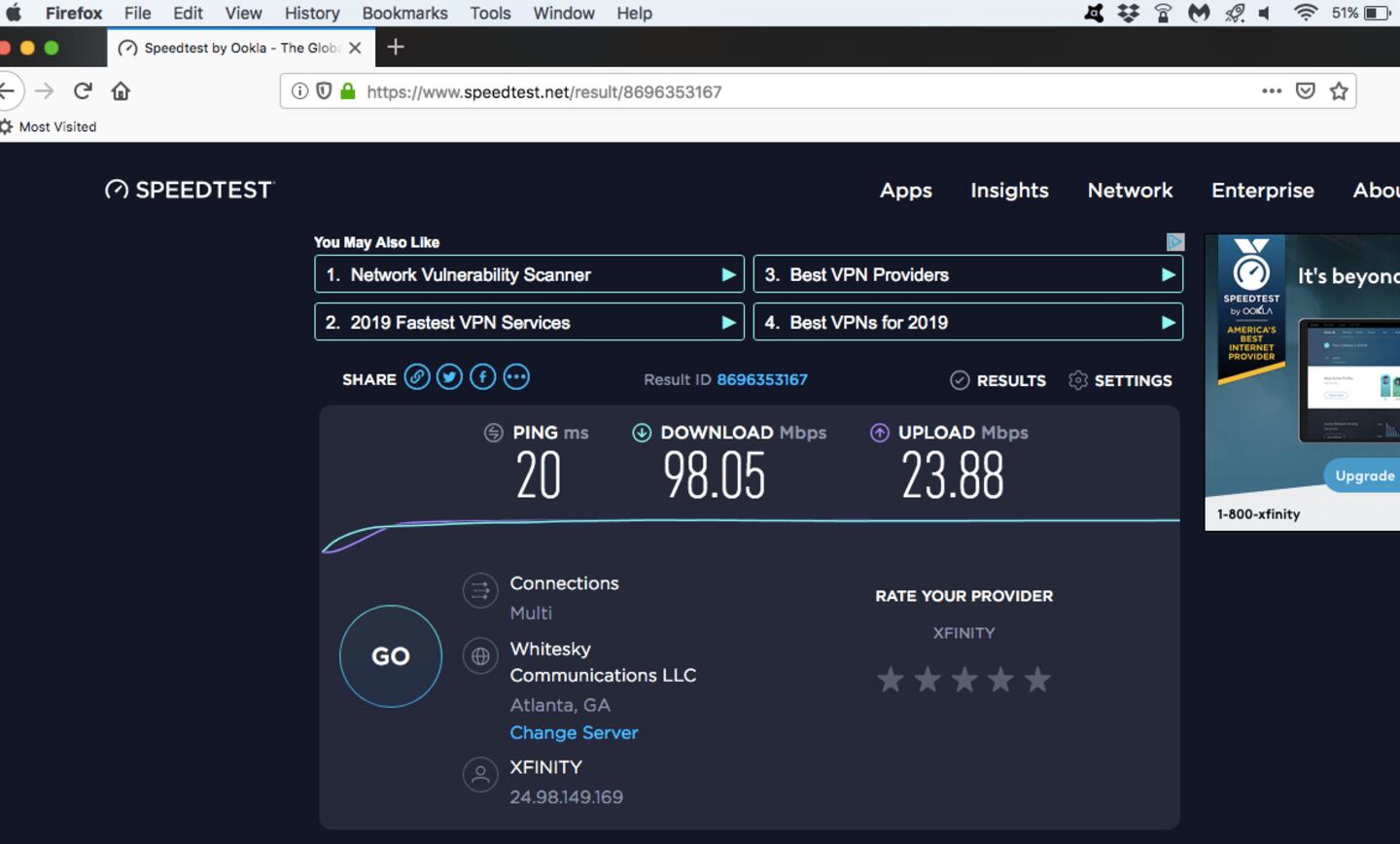Share result on Facebook
The image size is (1400, 844).
pyautogui.click(x=483, y=377)
